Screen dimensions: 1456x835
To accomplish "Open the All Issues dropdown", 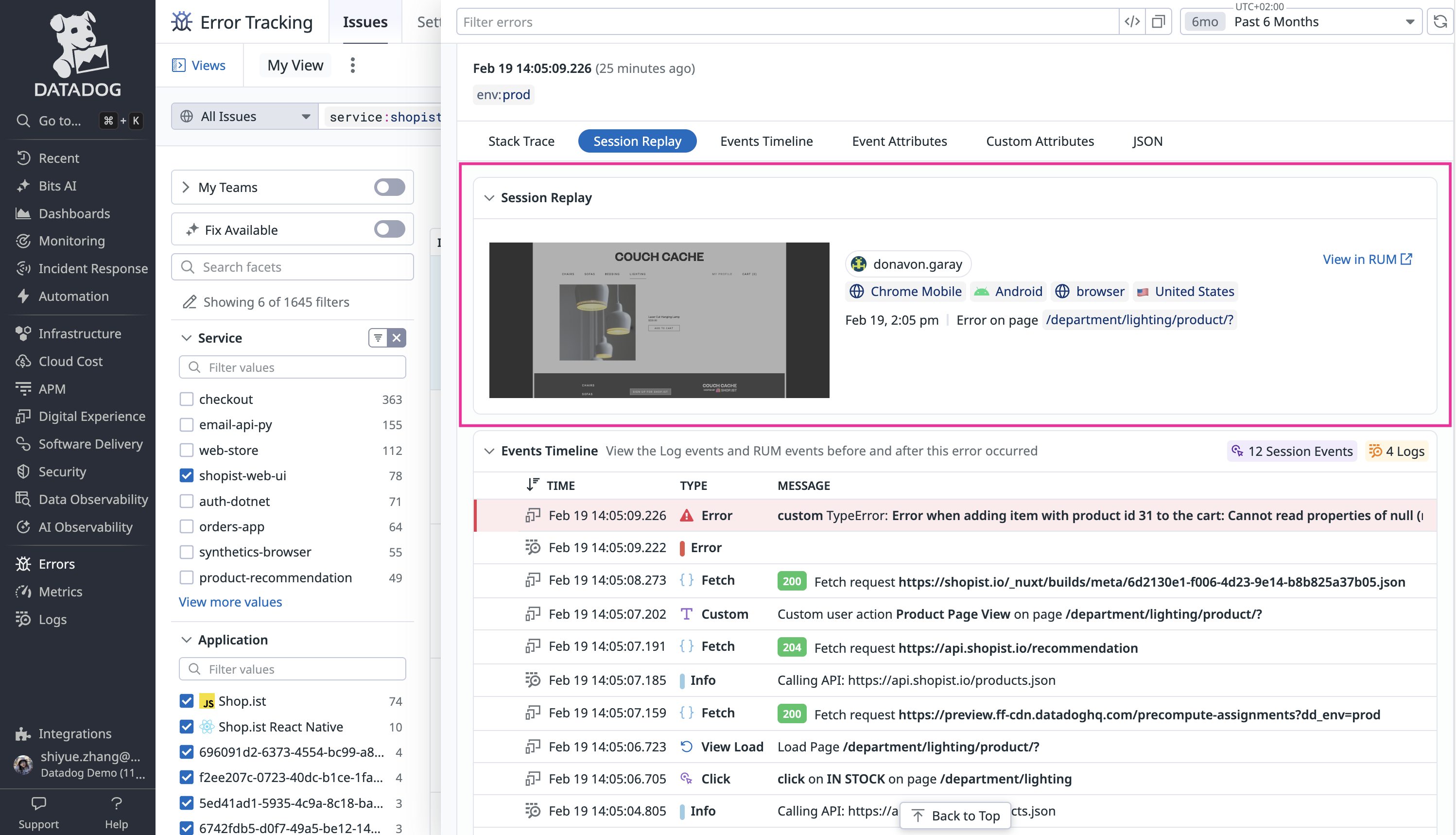I will click(x=245, y=117).
